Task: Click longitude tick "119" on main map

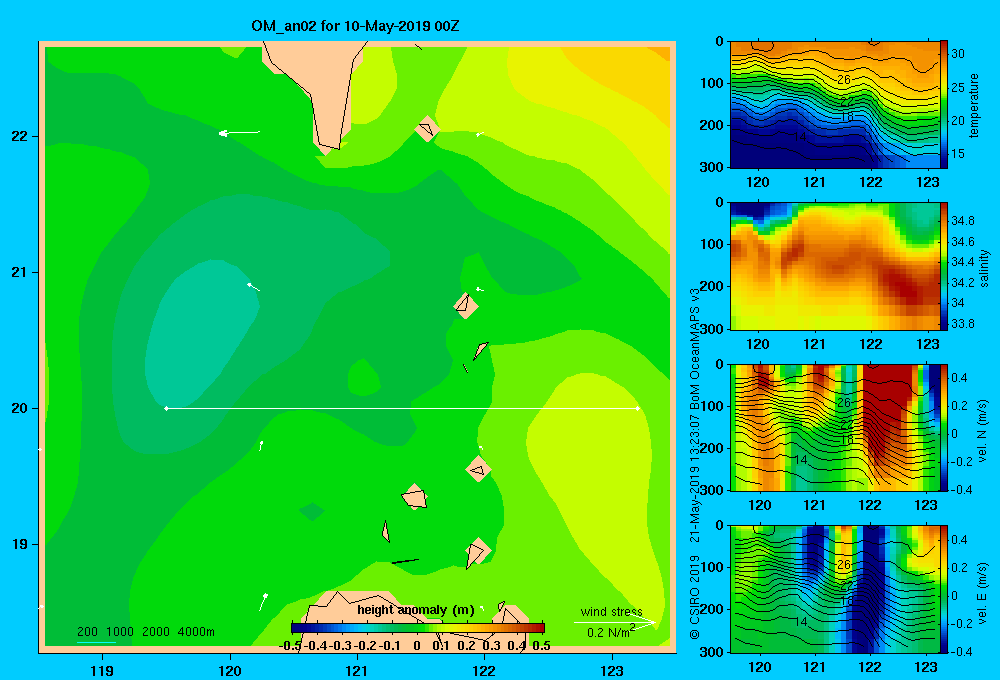Action: point(102,670)
